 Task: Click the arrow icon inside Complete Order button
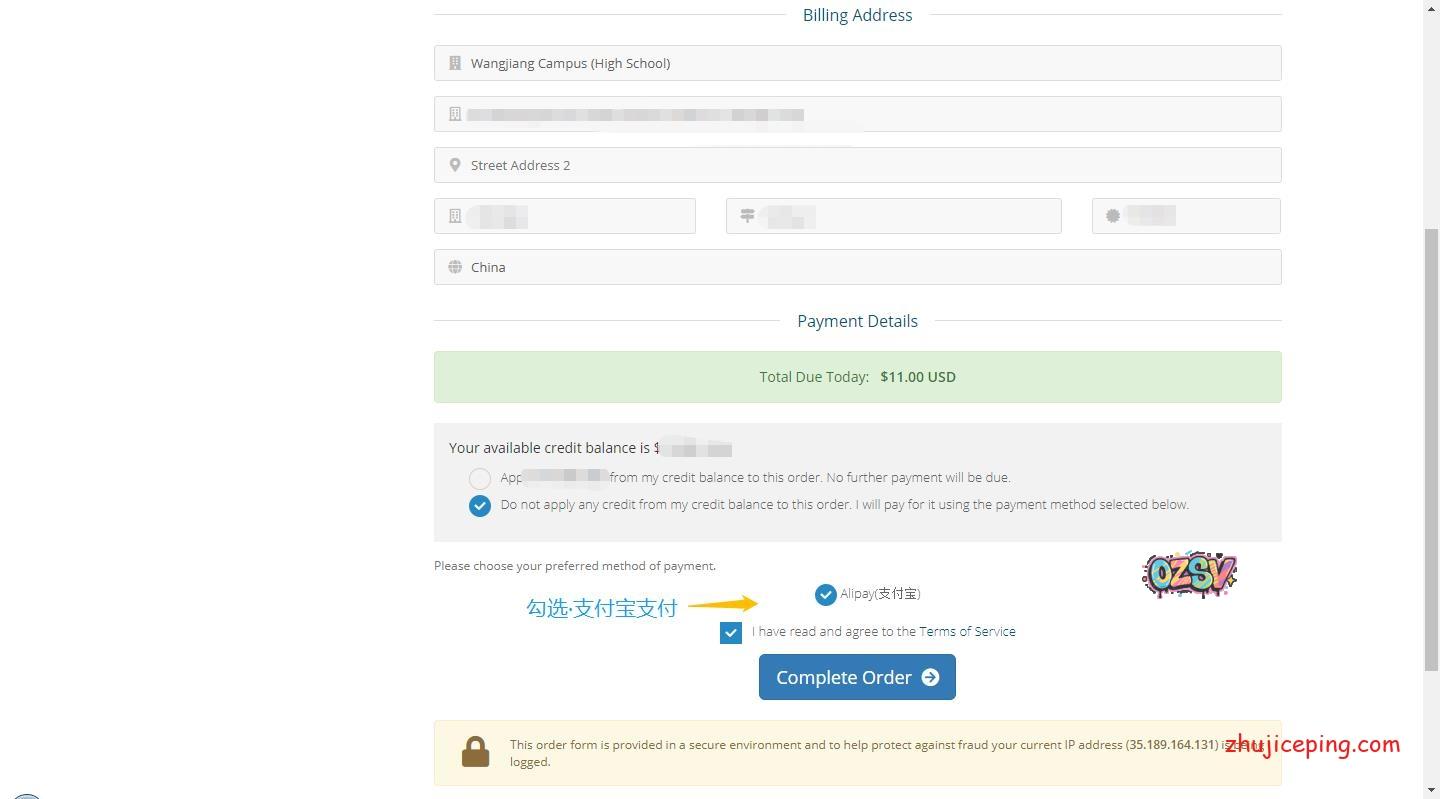(x=930, y=677)
